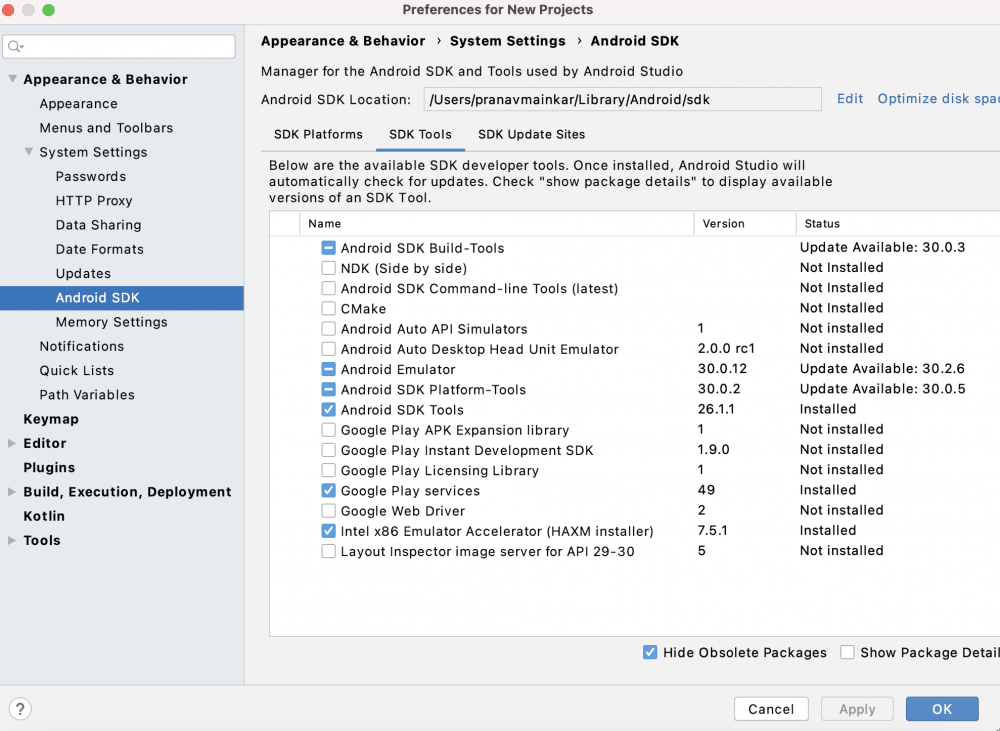Screen dimensions: 1000x731
Task: Switch to the SDK Platforms tab
Action: [318, 135]
